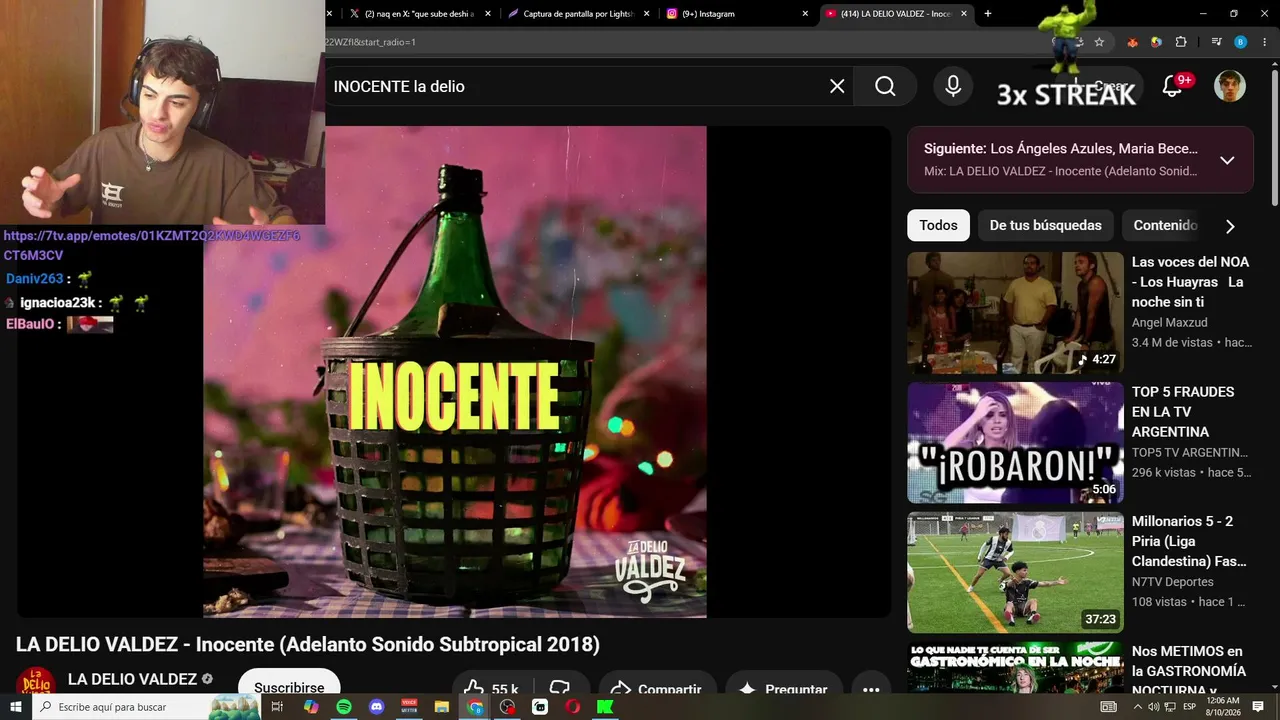
Task: Open the Chrome media control icon
Action: (1216, 42)
